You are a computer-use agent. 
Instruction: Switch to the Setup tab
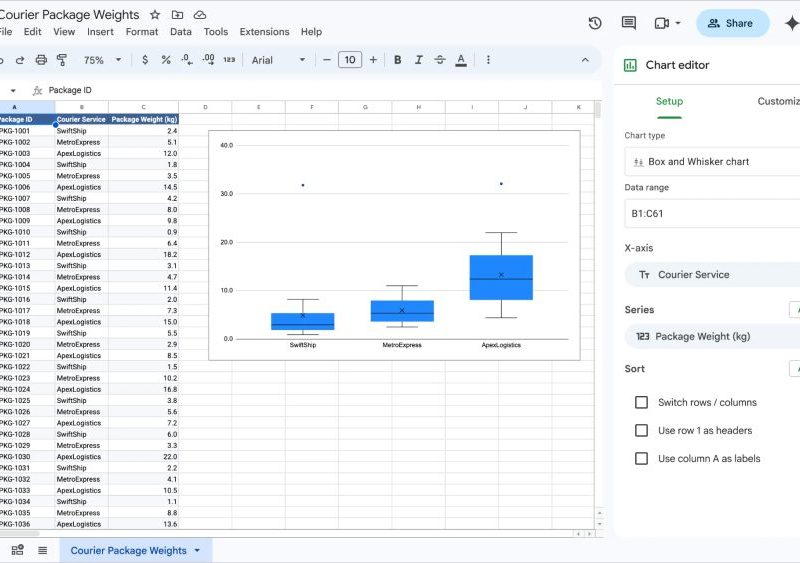point(669,101)
